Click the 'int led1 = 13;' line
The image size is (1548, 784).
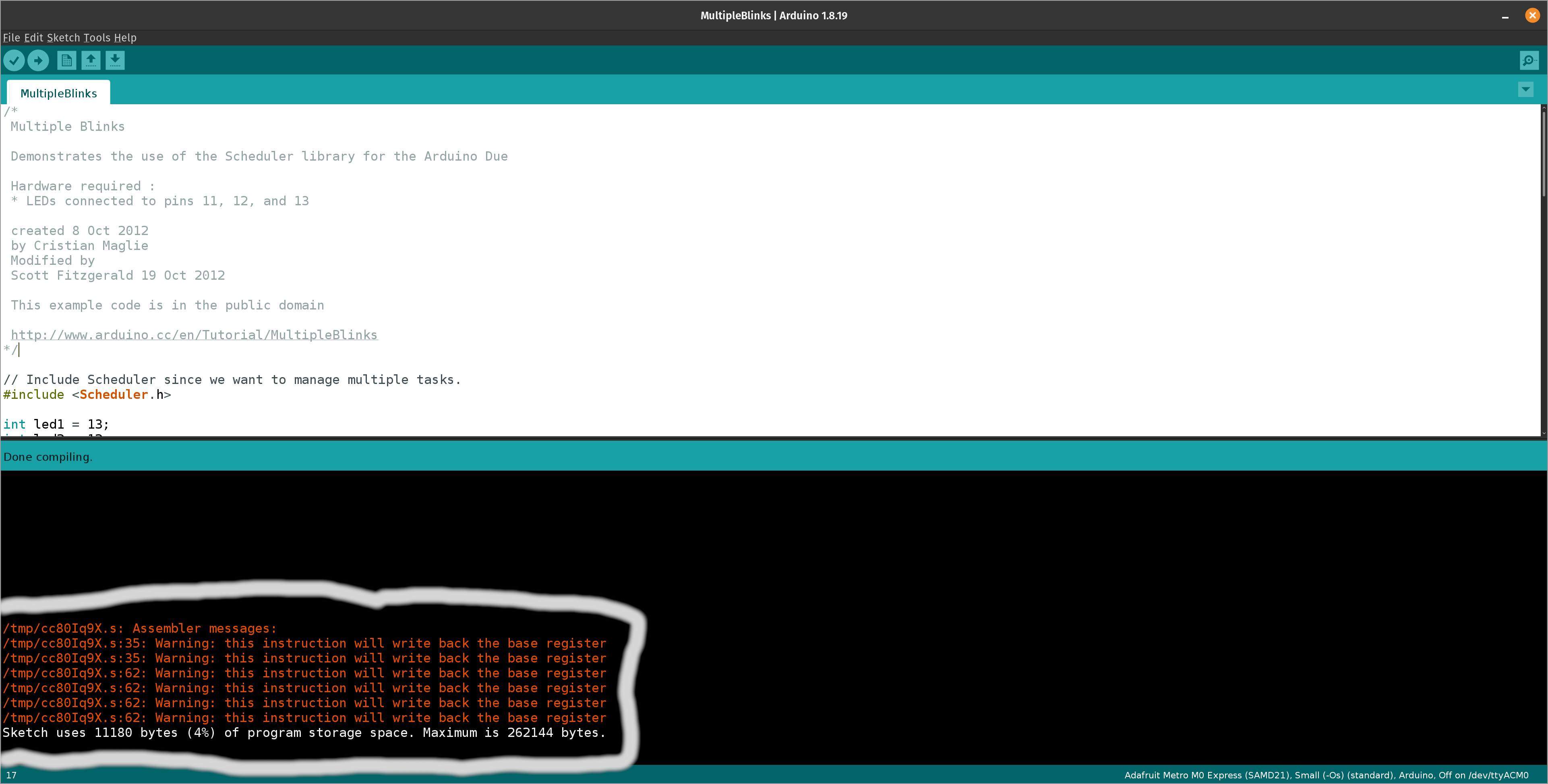(x=56, y=424)
